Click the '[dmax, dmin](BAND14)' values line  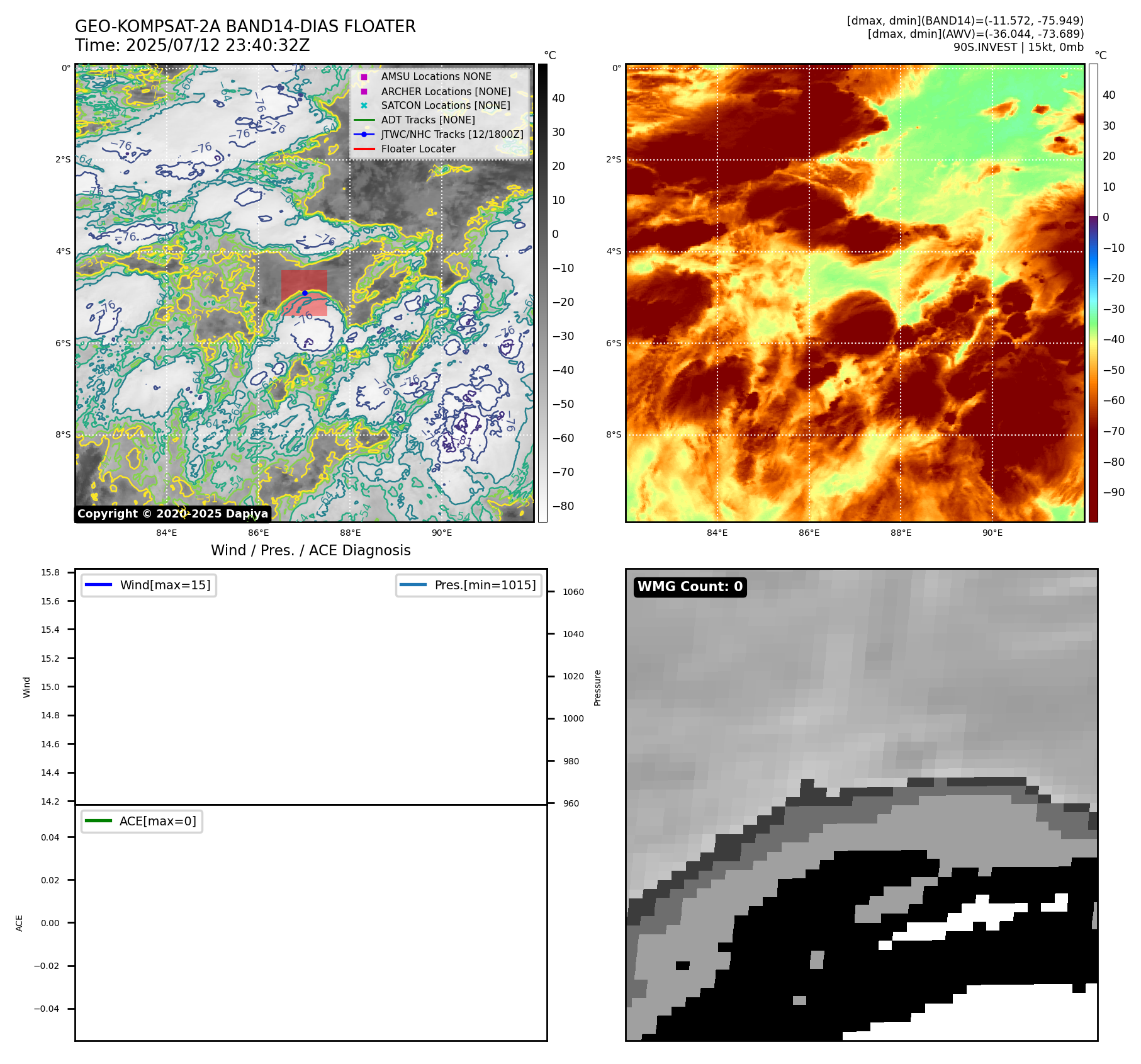[x=965, y=21]
